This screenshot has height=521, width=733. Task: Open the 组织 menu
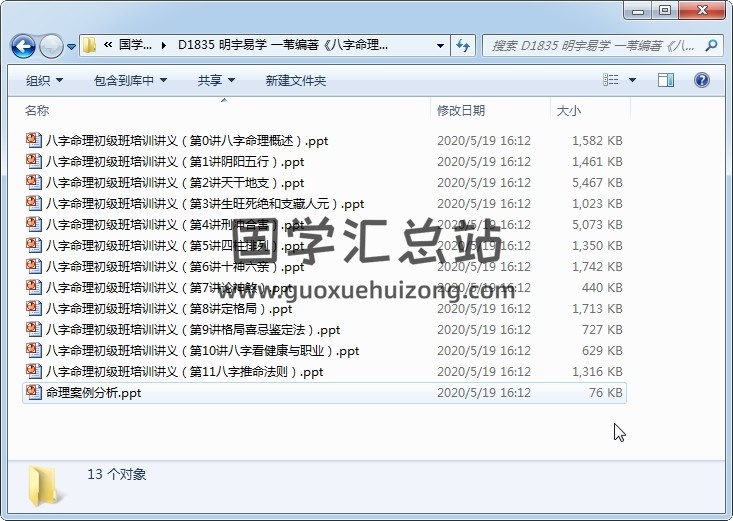click(x=44, y=80)
